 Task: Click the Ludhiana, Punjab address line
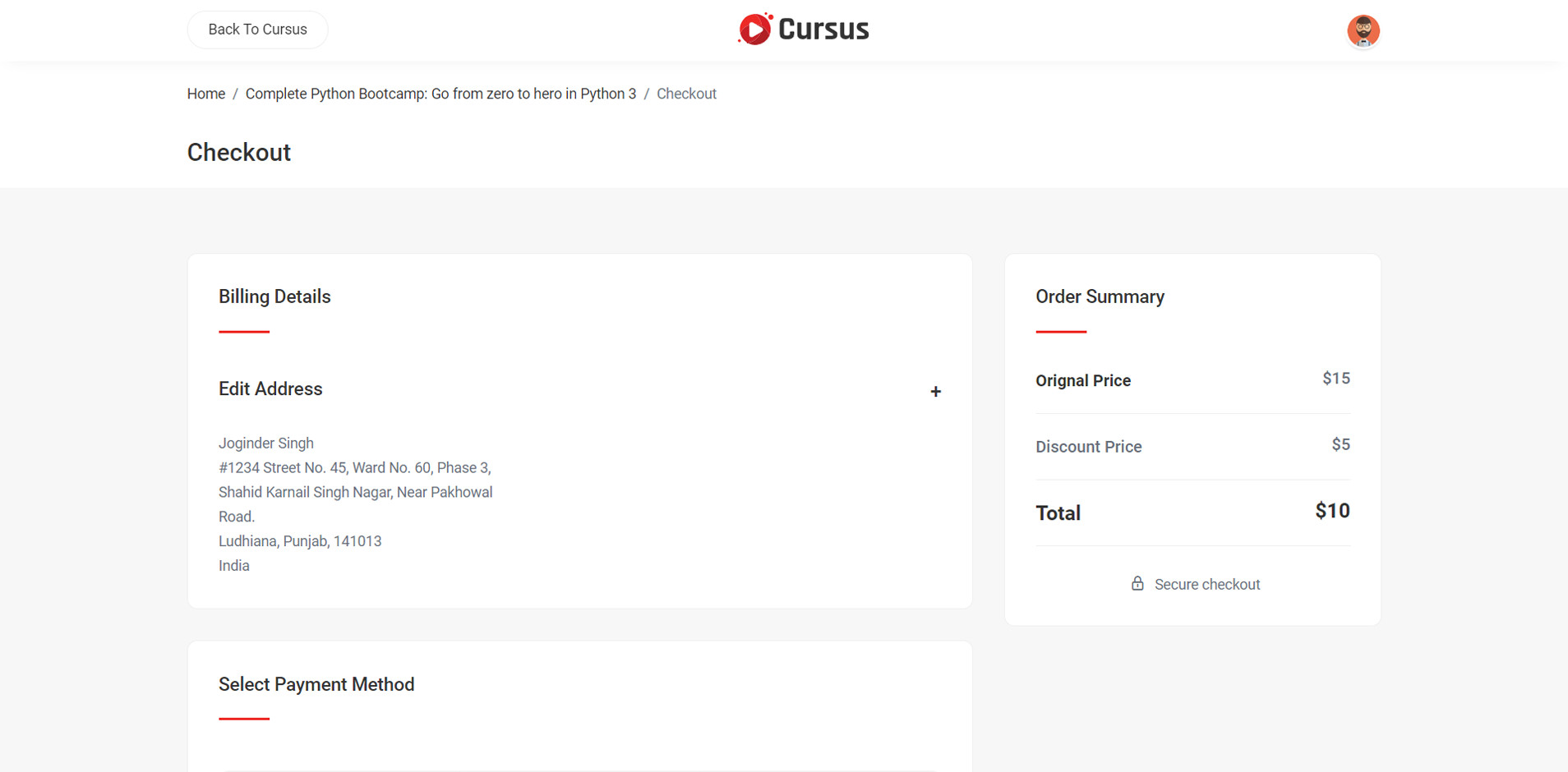click(300, 541)
